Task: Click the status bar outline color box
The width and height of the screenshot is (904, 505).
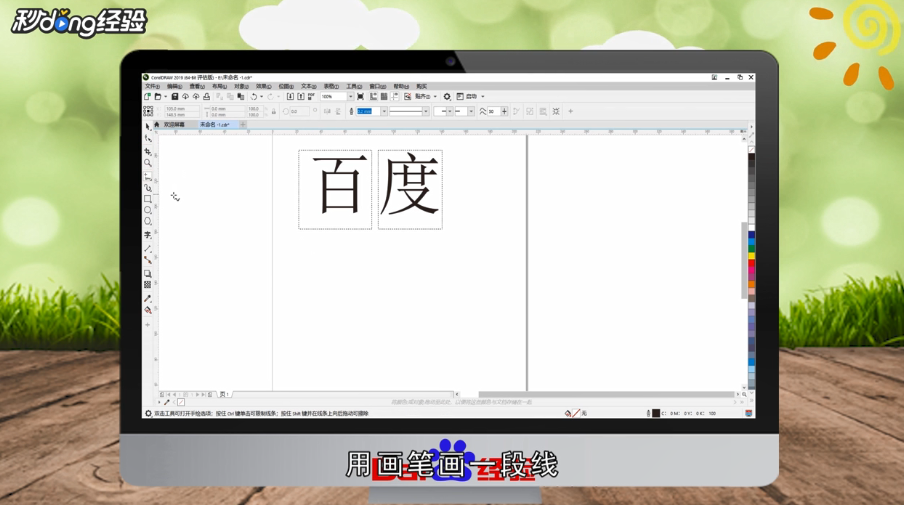Action: coord(656,413)
